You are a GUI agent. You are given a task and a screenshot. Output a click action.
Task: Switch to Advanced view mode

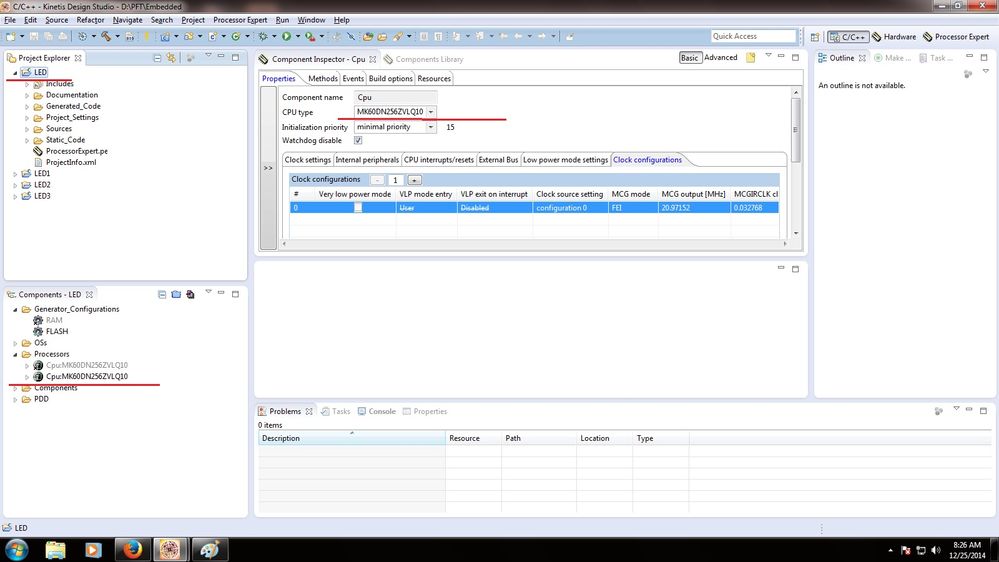(x=721, y=57)
